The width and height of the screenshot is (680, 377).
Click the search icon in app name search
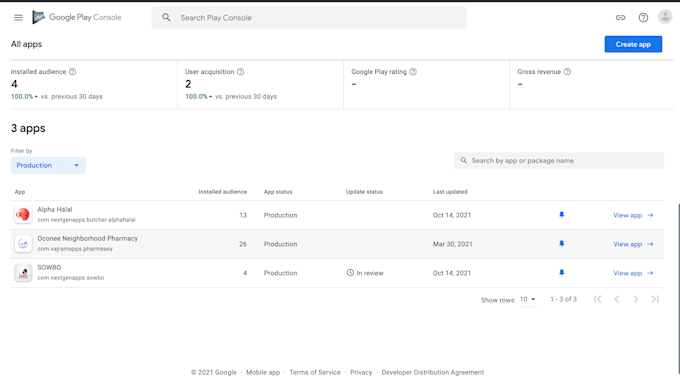tap(464, 160)
